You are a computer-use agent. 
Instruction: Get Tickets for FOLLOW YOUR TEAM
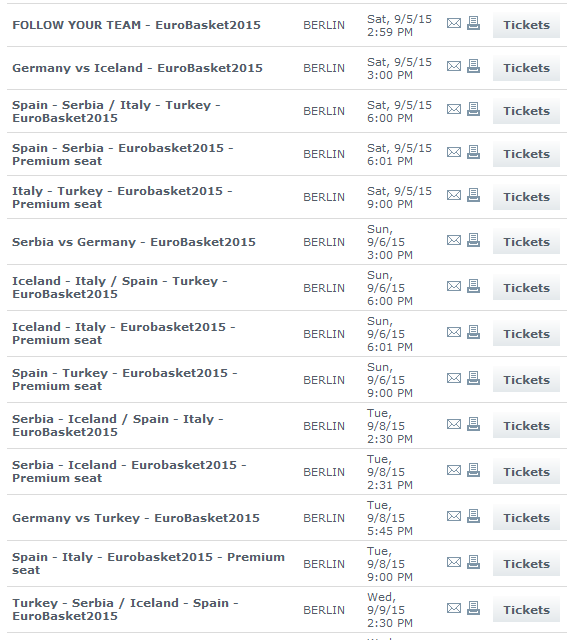point(526,25)
